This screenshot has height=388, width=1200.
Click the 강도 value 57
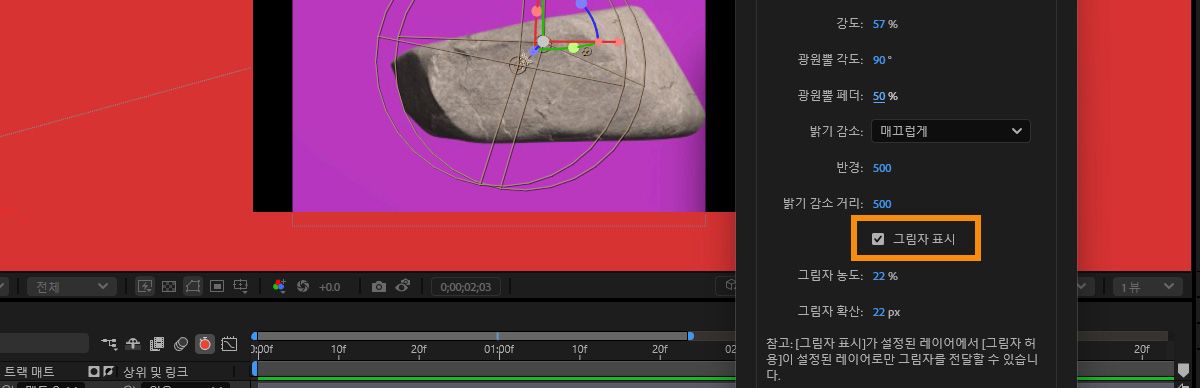(x=879, y=23)
